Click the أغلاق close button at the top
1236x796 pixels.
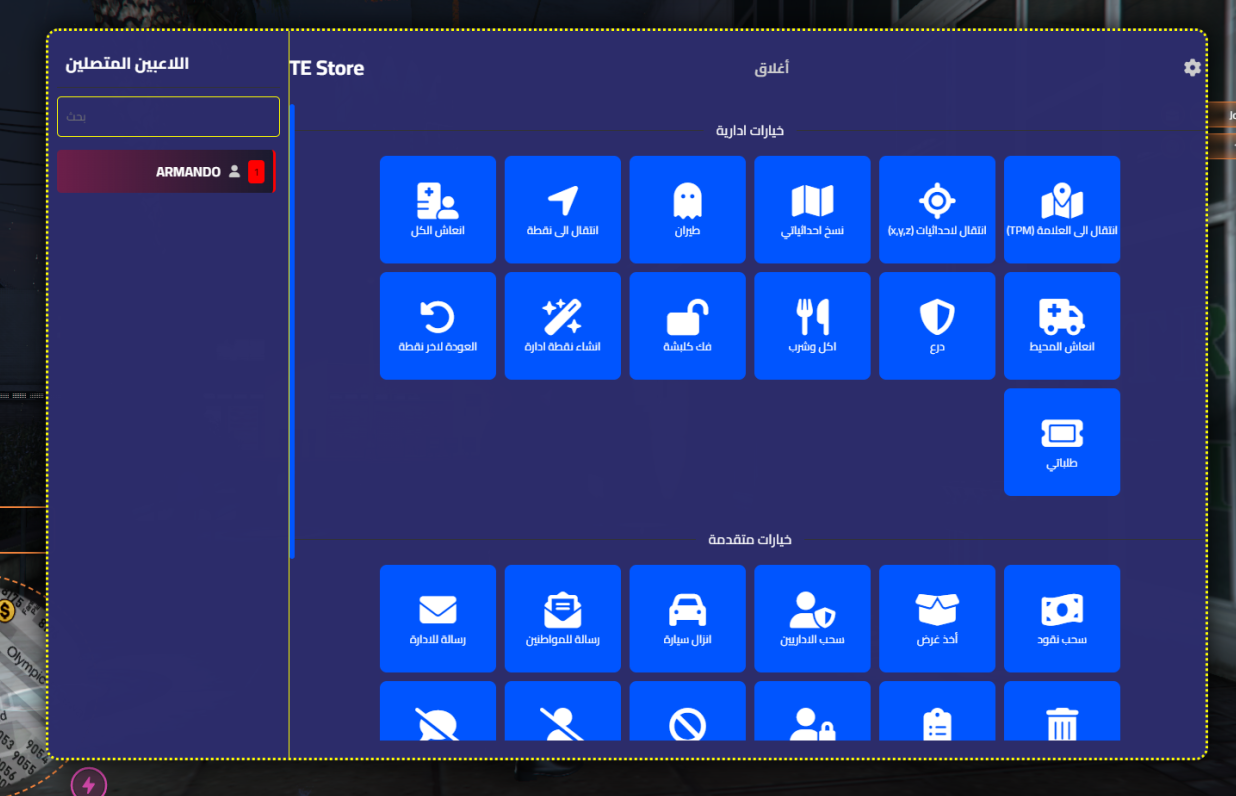[771, 69]
